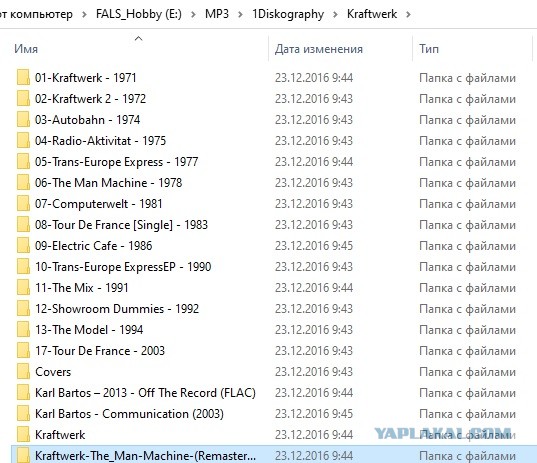This screenshot has width=537, height=463.
Task: Select folder name 13-The Model - 1994
Action: click(89, 330)
